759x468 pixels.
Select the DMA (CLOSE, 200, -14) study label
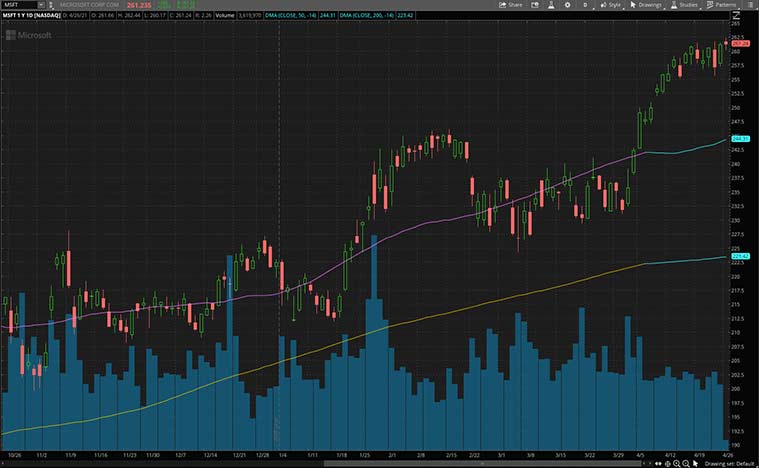point(366,15)
